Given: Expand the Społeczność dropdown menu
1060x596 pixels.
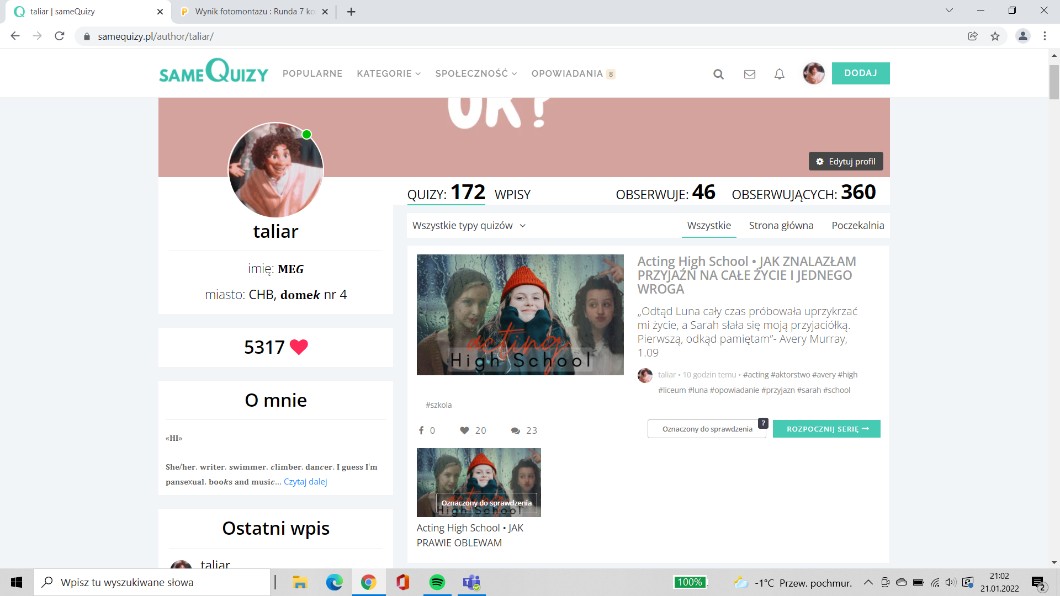Looking at the screenshot, I should (x=475, y=74).
